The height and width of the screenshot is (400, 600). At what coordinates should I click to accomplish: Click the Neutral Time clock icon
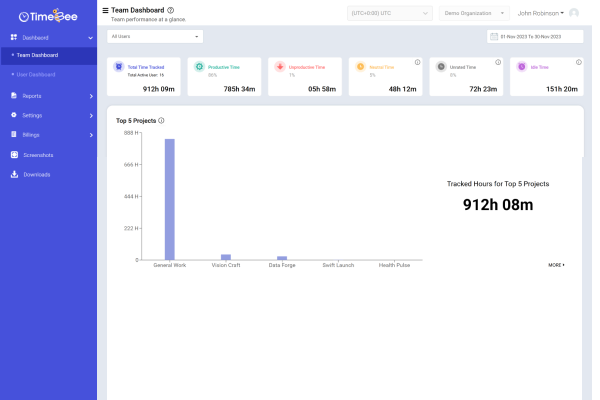[x=360, y=67]
